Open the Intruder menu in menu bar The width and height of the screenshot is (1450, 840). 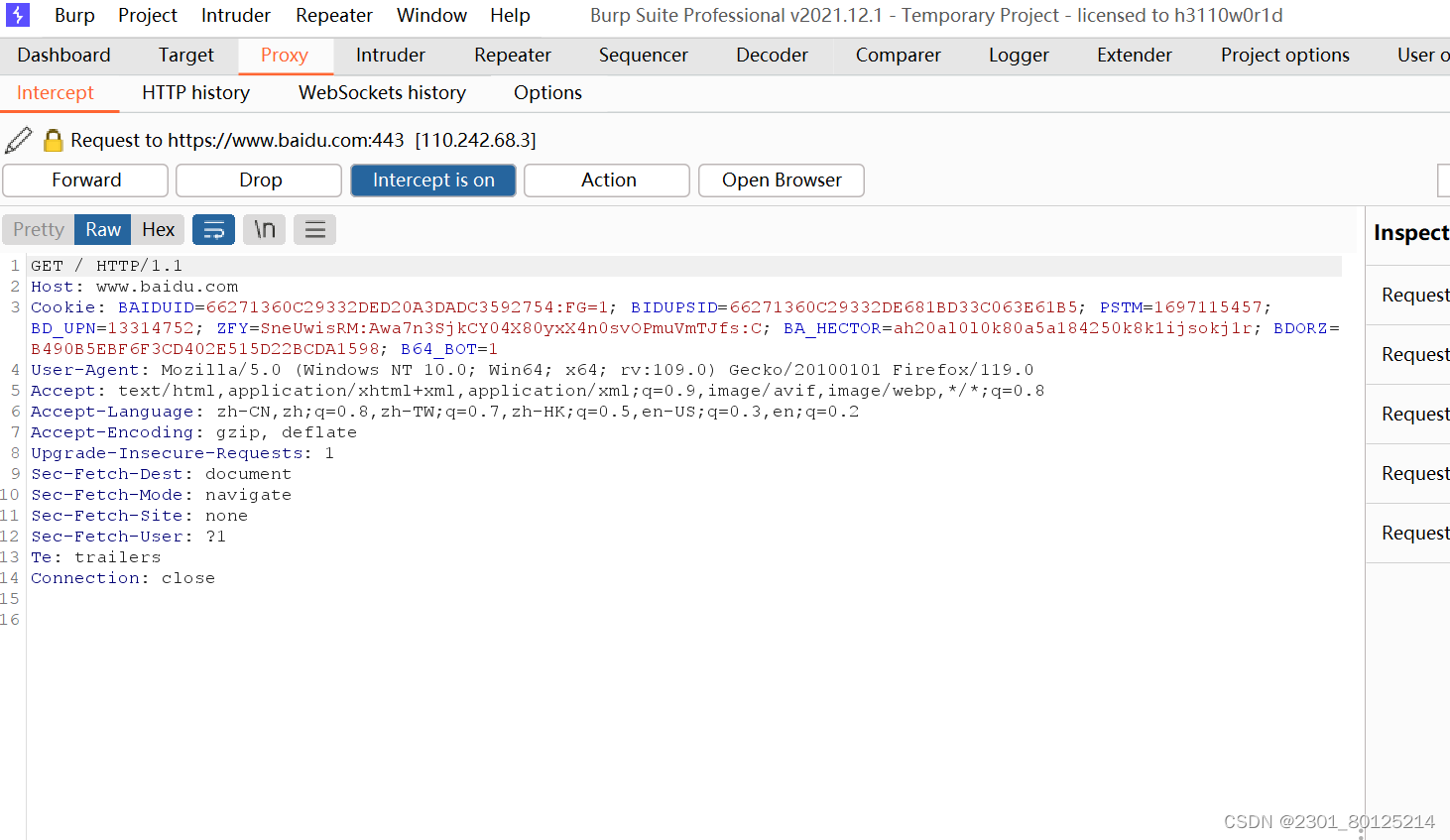click(236, 15)
